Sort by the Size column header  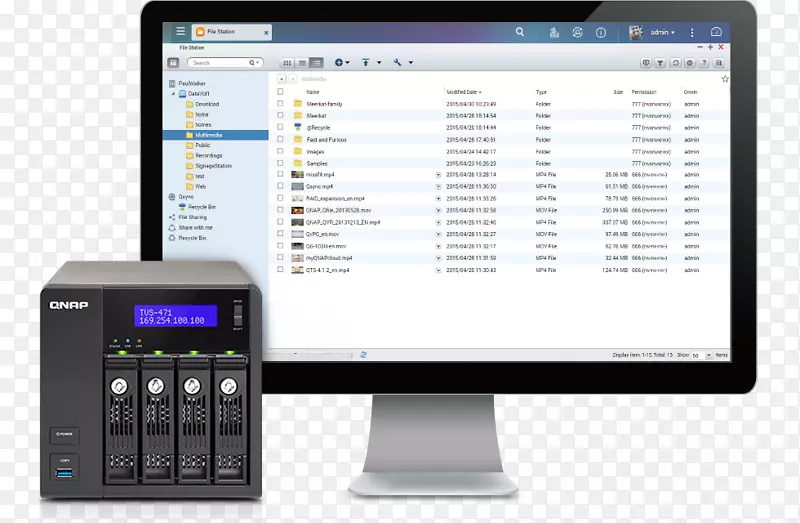pos(618,92)
